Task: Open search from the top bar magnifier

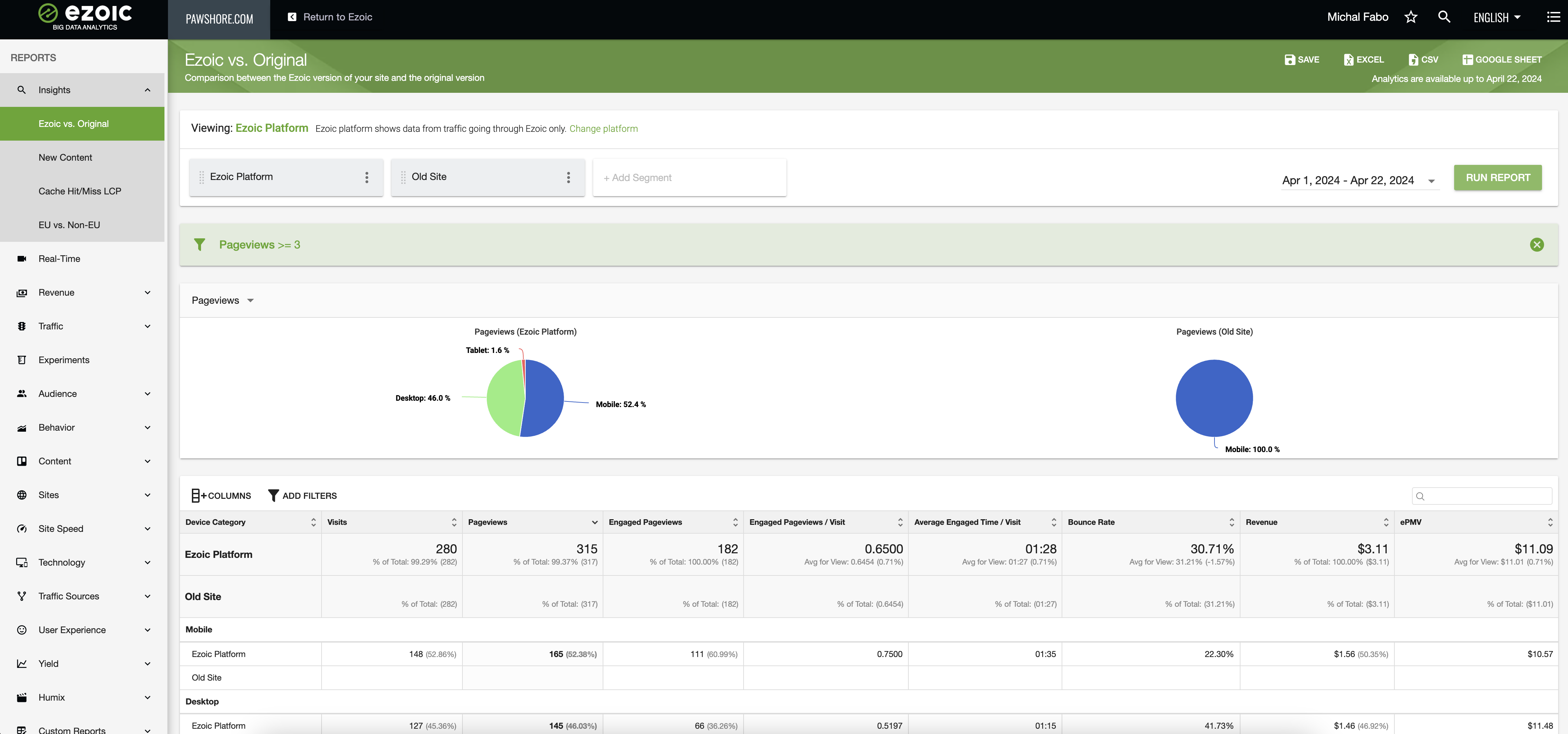Action: click(1444, 17)
